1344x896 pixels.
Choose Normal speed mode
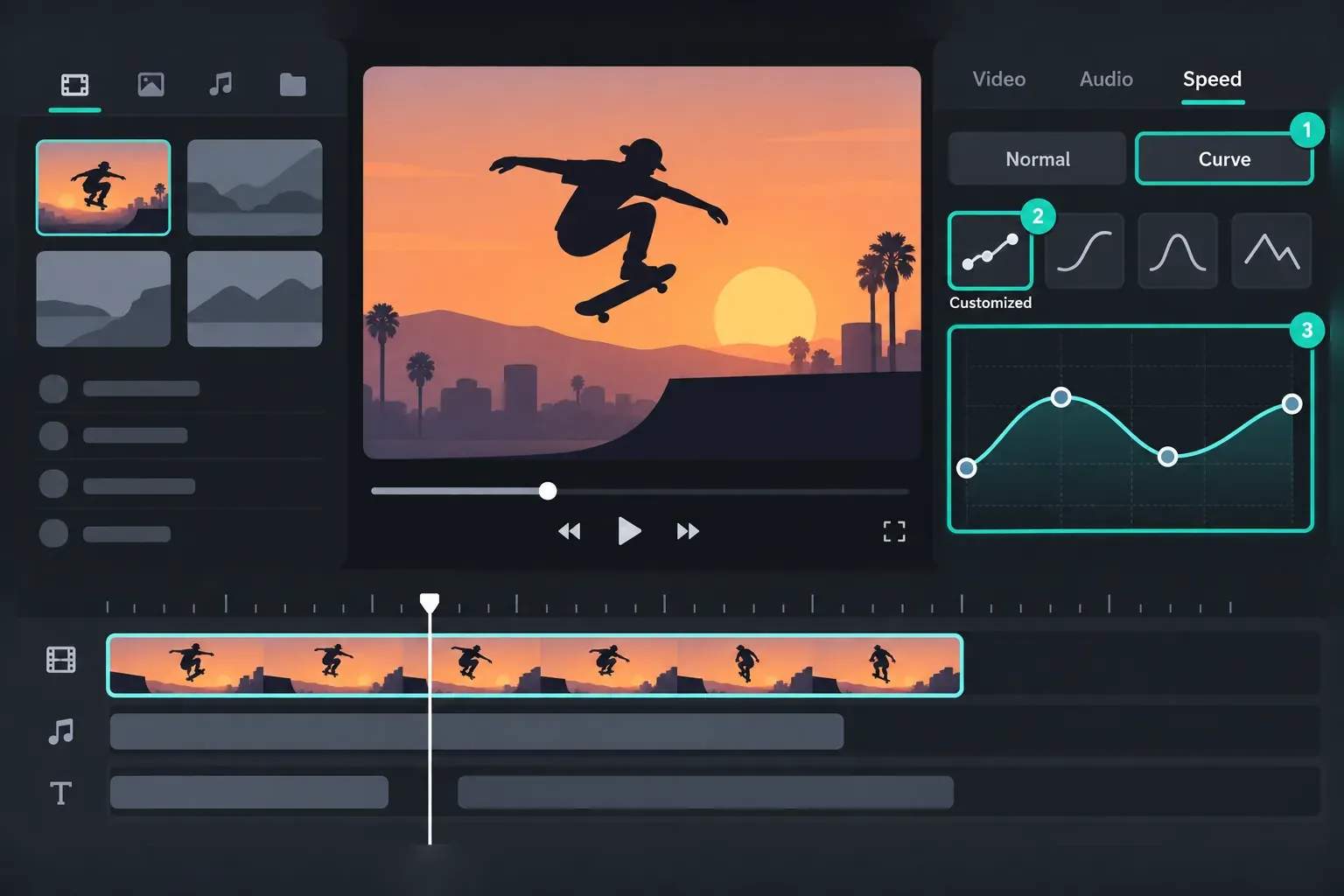coord(1038,158)
